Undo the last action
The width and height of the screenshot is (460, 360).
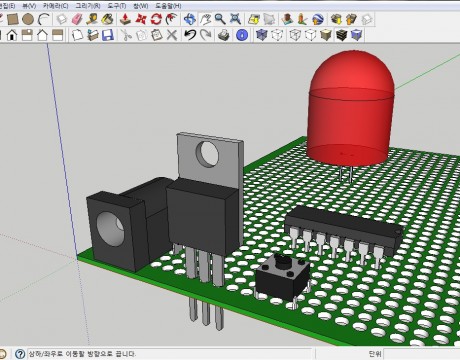coord(190,35)
